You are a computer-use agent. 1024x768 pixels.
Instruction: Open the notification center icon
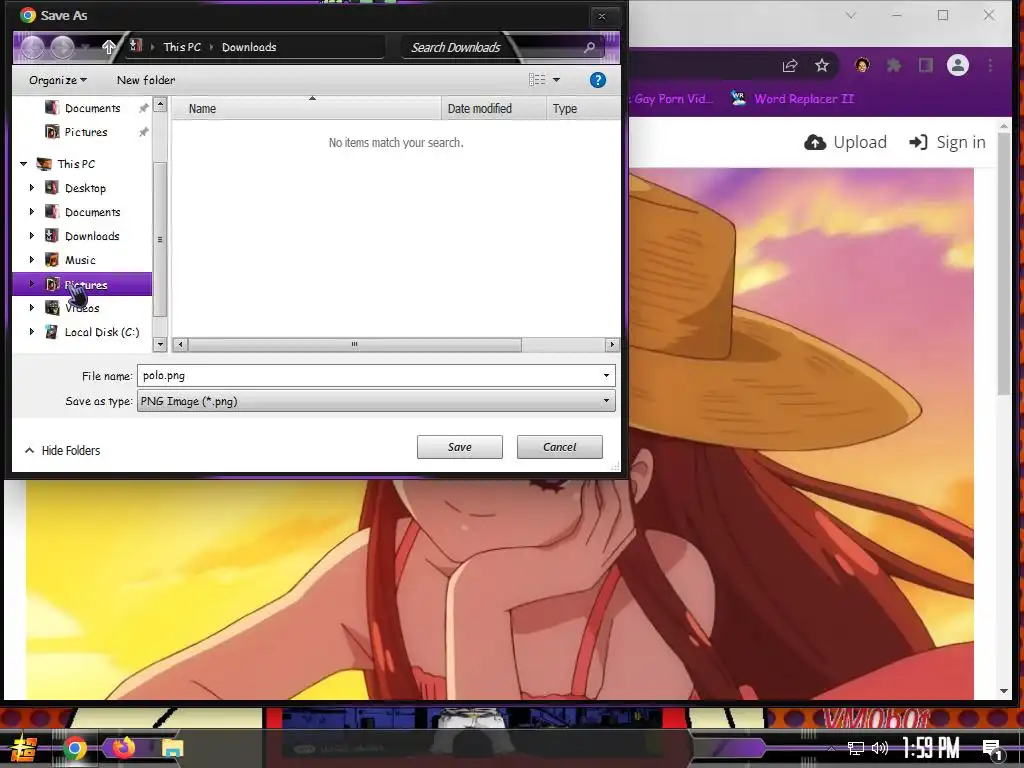pyautogui.click(x=993, y=749)
